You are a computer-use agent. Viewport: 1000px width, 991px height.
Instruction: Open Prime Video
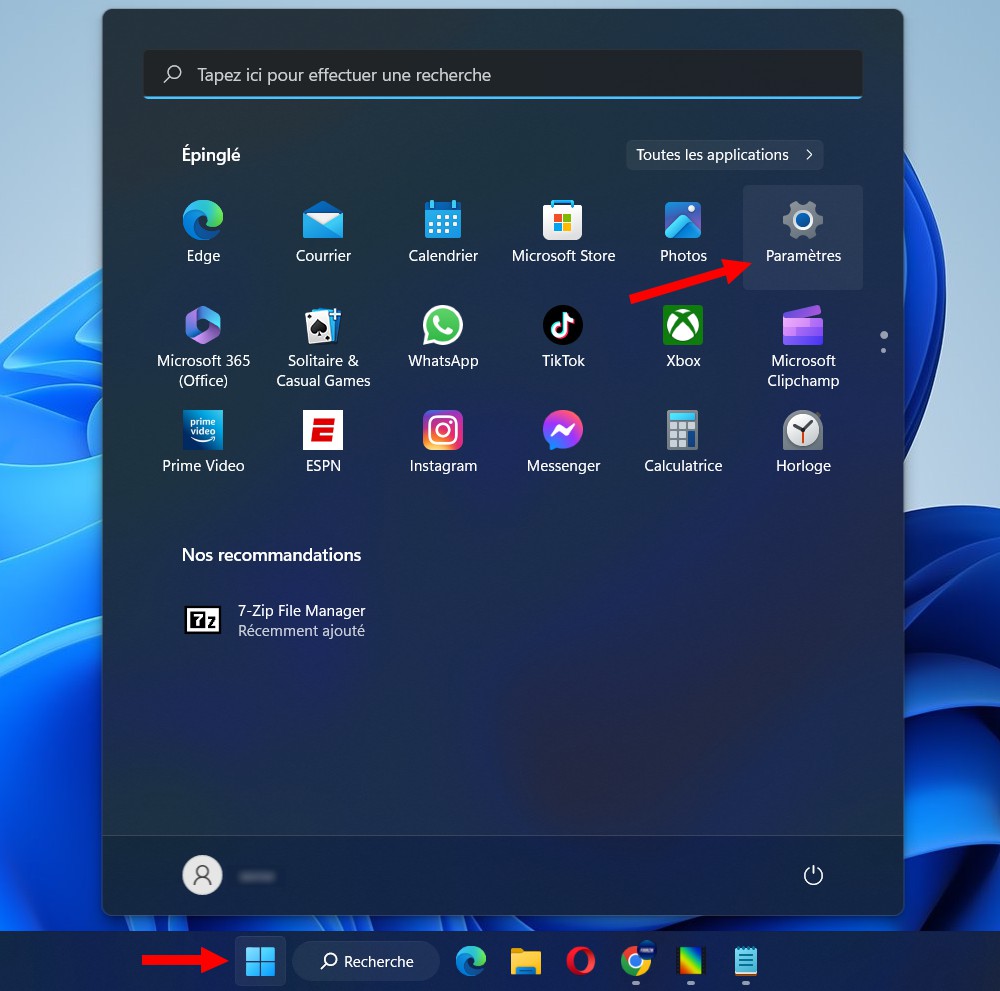[x=203, y=440]
